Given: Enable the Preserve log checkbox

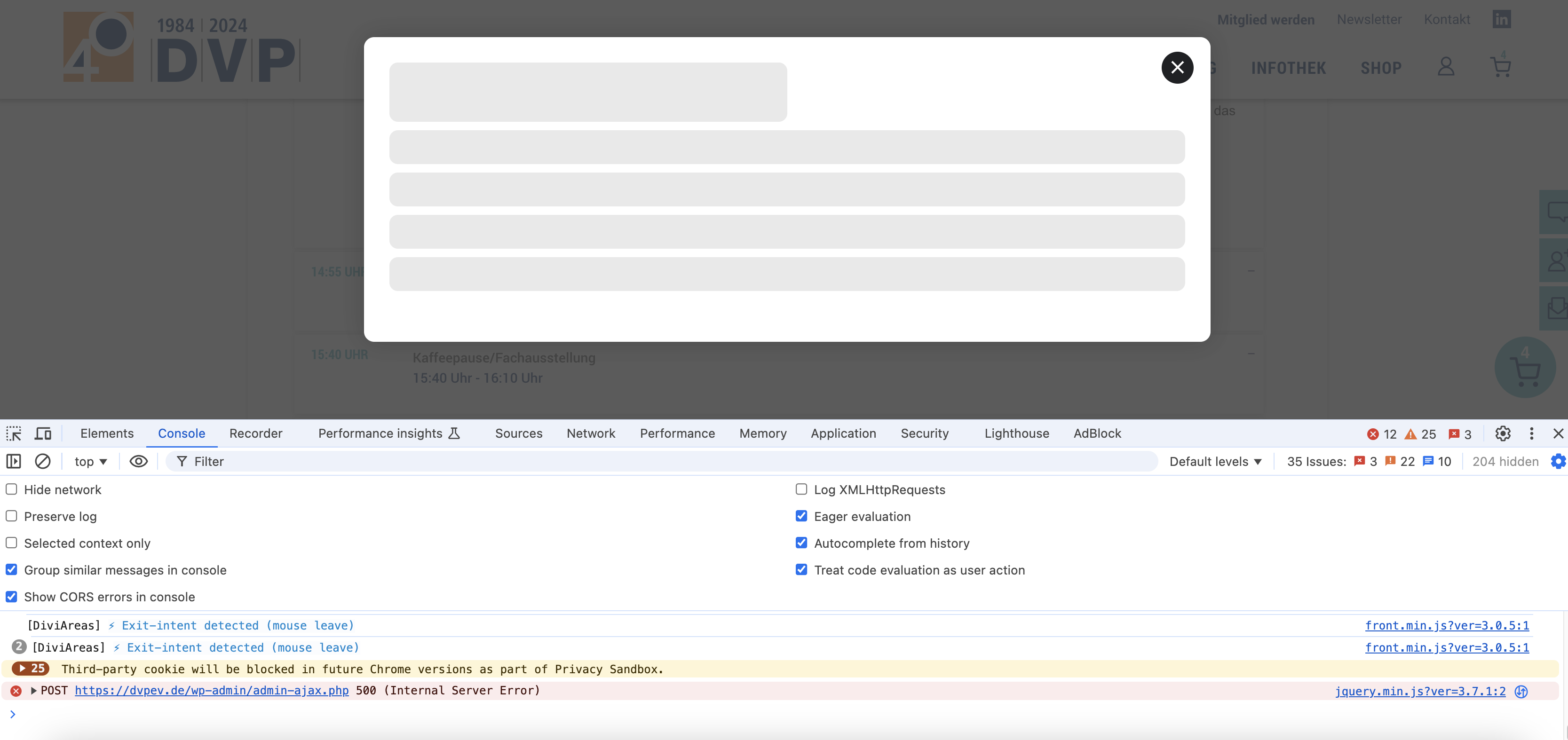Looking at the screenshot, I should [x=12, y=516].
